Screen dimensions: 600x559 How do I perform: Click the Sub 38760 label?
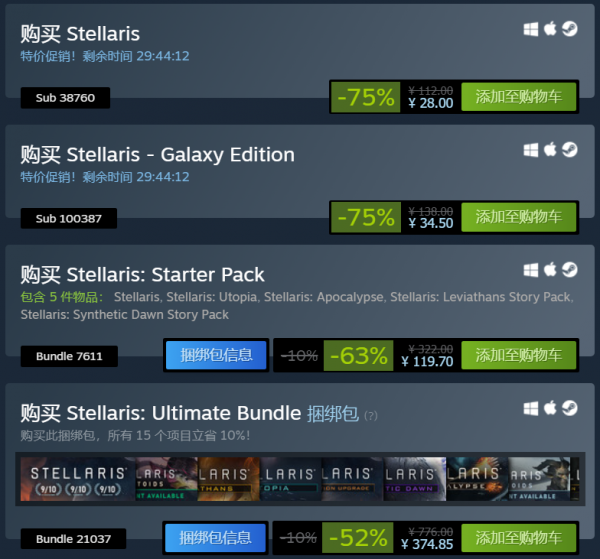[x=65, y=98]
